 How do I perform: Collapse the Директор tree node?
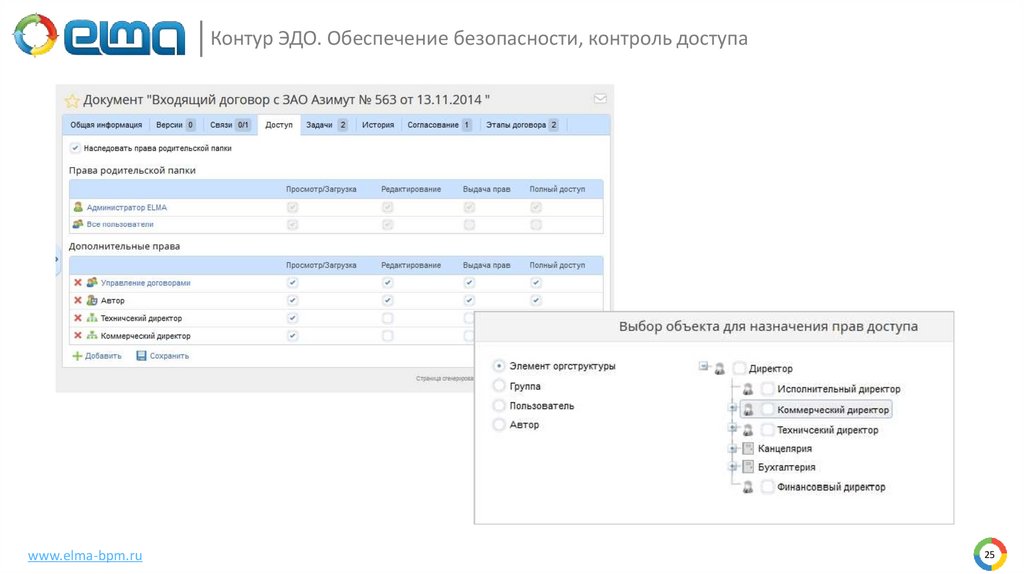click(704, 367)
